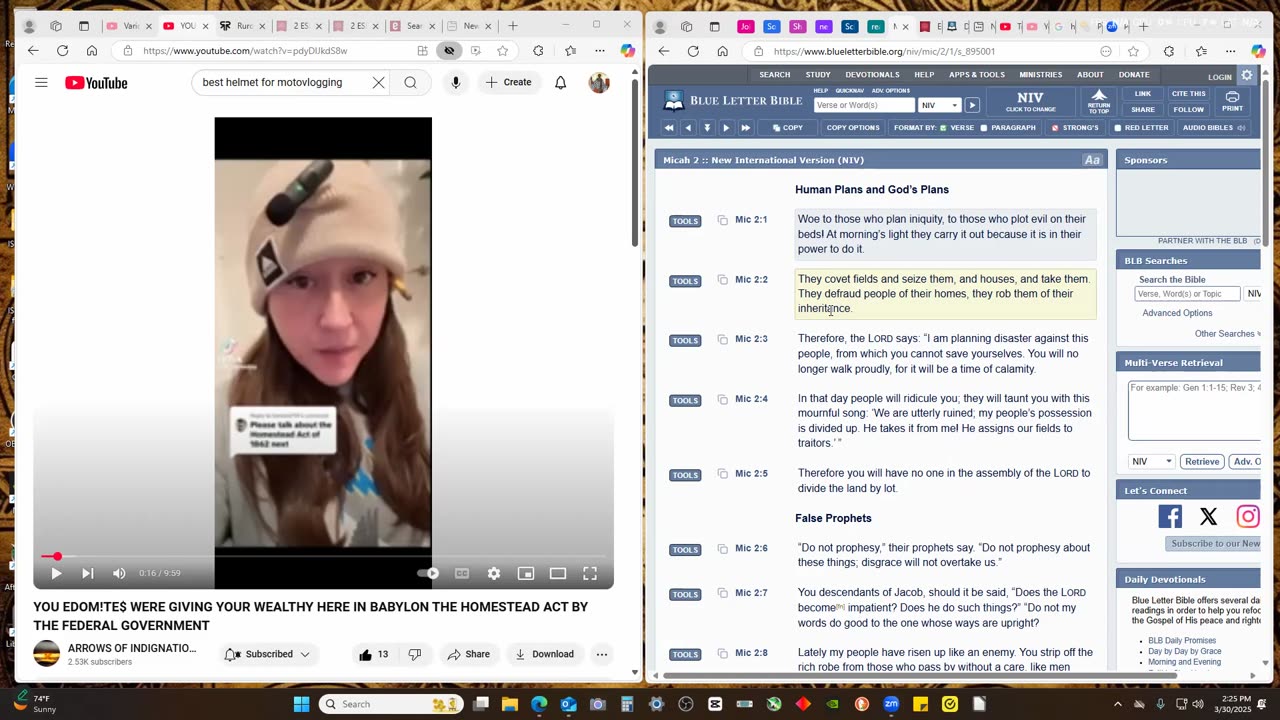Switch video to miniplayer
The image size is (1280, 720).
click(x=526, y=573)
